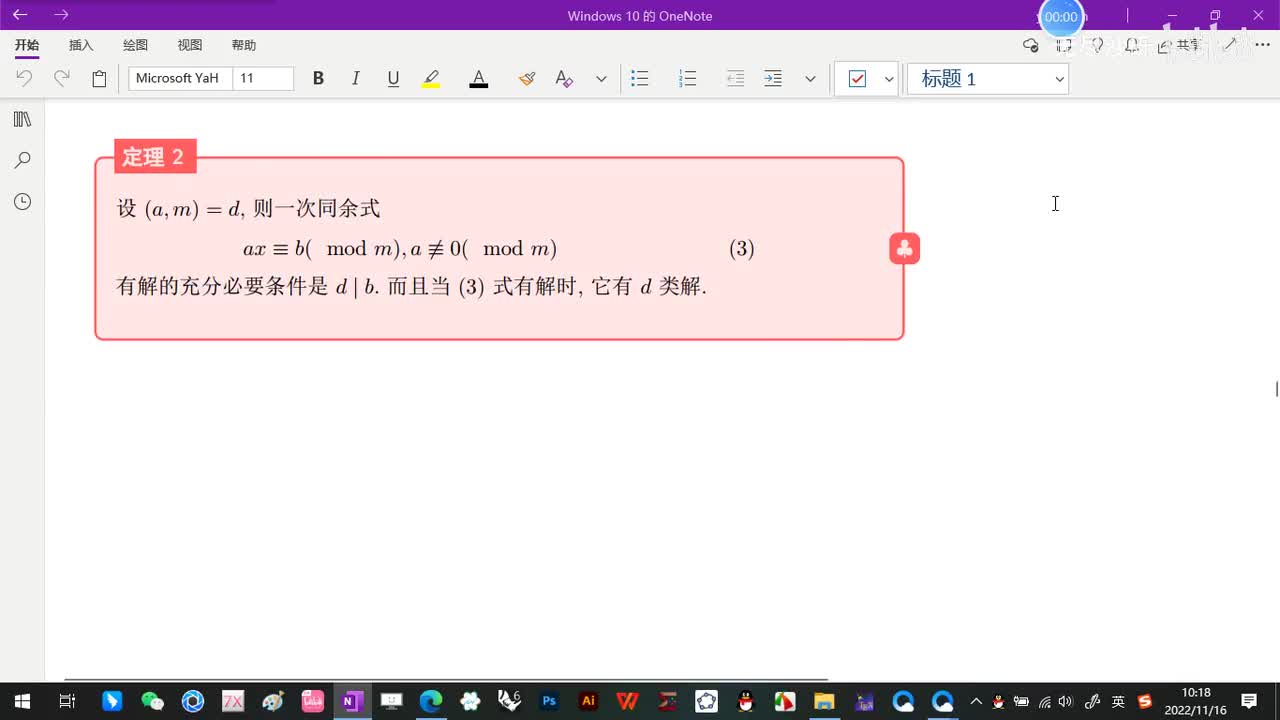Open the 帮助 ribbon tab

click(243, 45)
